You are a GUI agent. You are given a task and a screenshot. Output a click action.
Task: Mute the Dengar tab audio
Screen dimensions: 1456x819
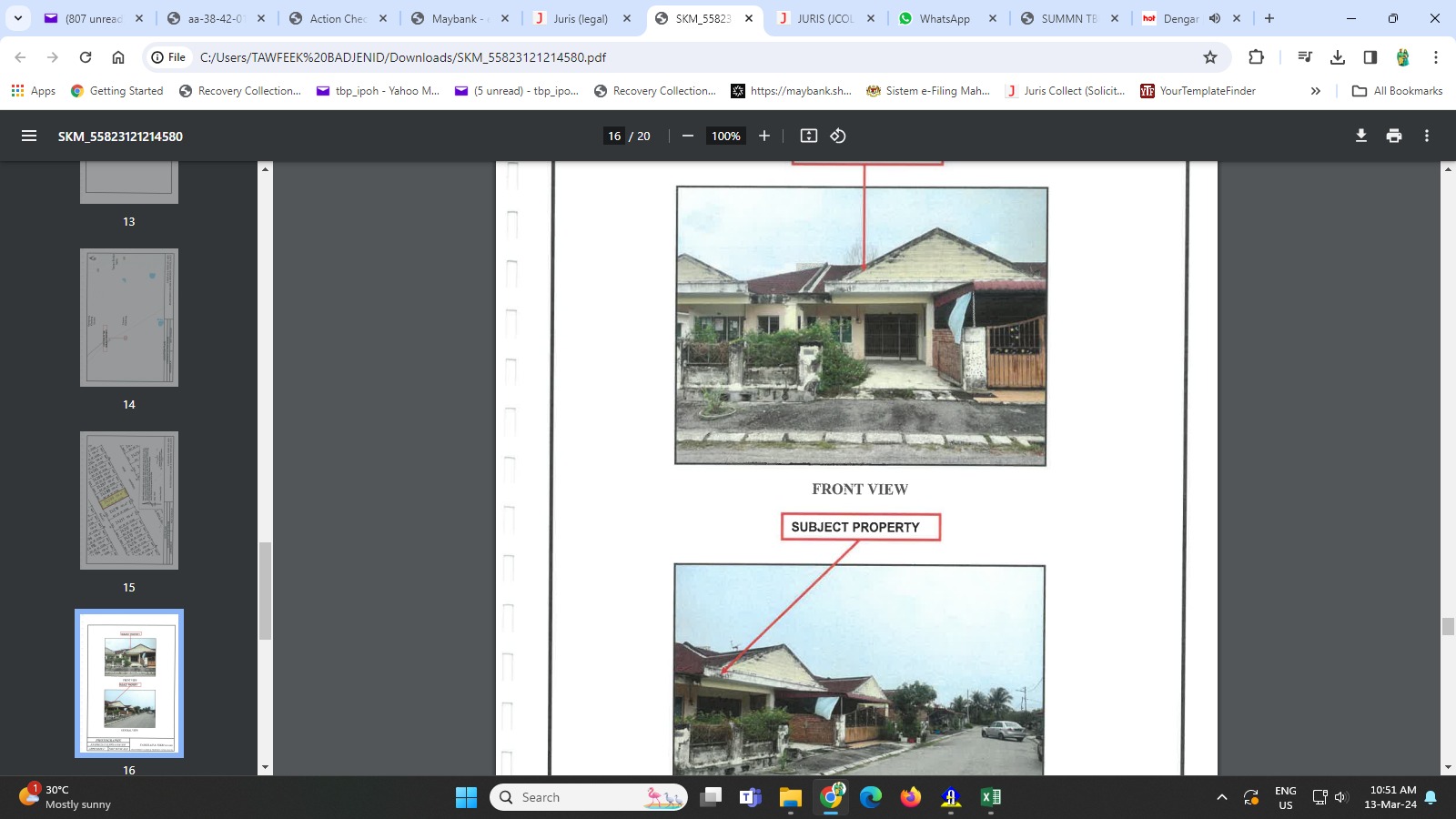click(x=1215, y=18)
